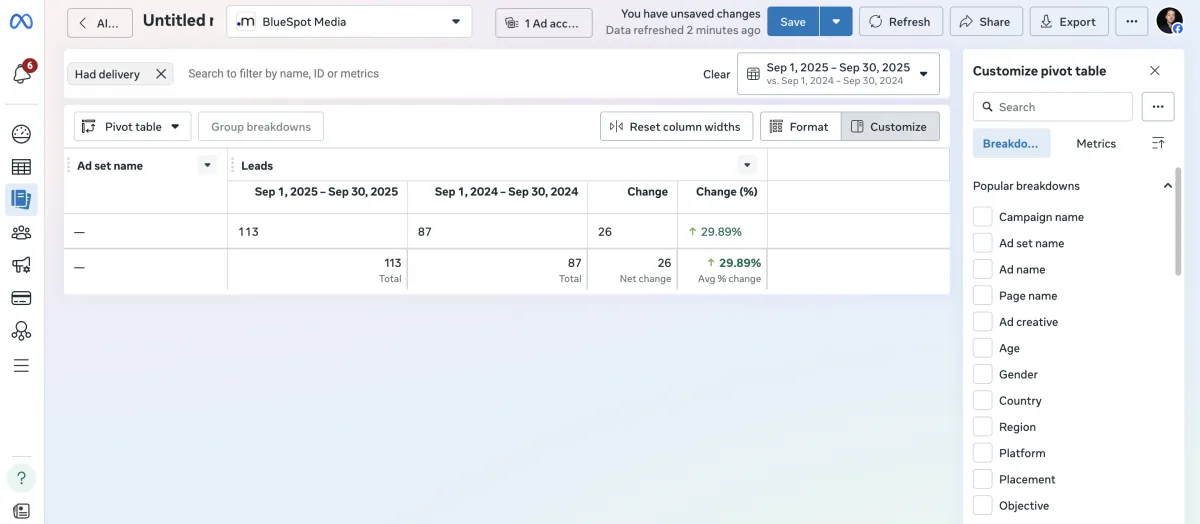The height and width of the screenshot is (524, 1200).
Task: Refresh the report data
Action: (x=900, y=21)
